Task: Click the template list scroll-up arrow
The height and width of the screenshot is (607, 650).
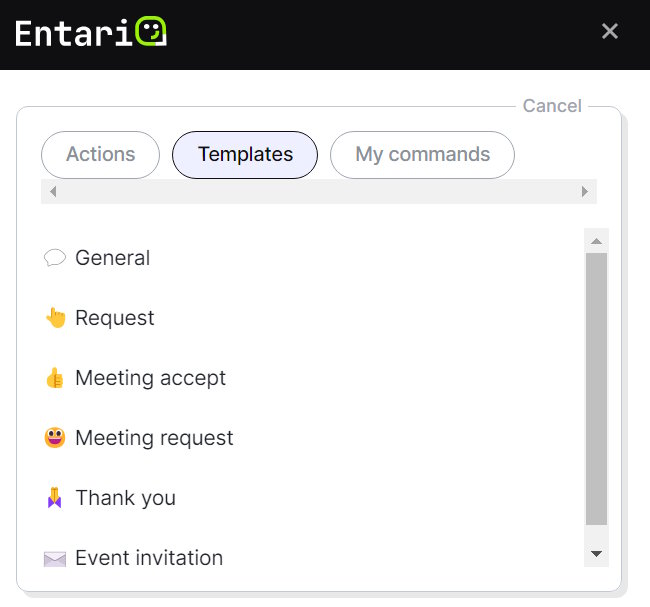Action: [596, 241]
